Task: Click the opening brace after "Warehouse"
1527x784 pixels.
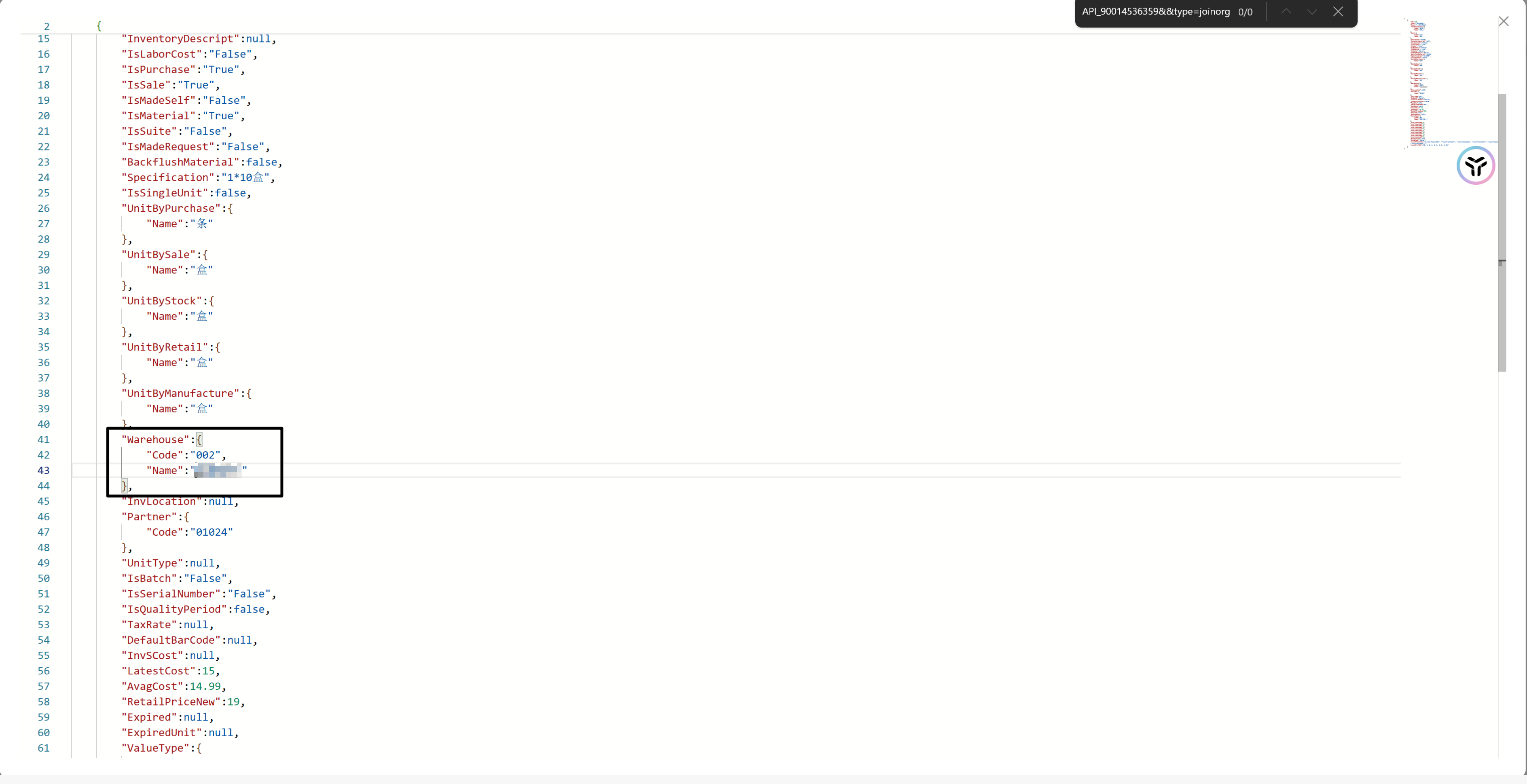Action: click(x=199, y=439)
